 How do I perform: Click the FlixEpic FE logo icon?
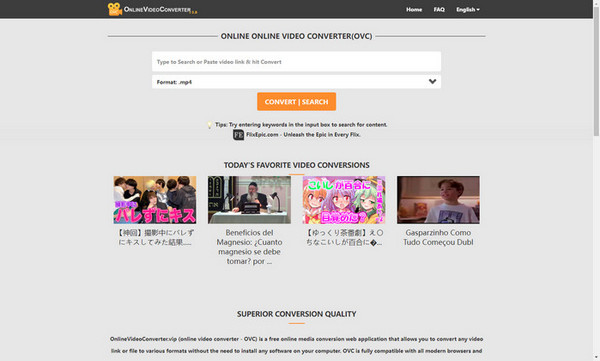(238, 135)
